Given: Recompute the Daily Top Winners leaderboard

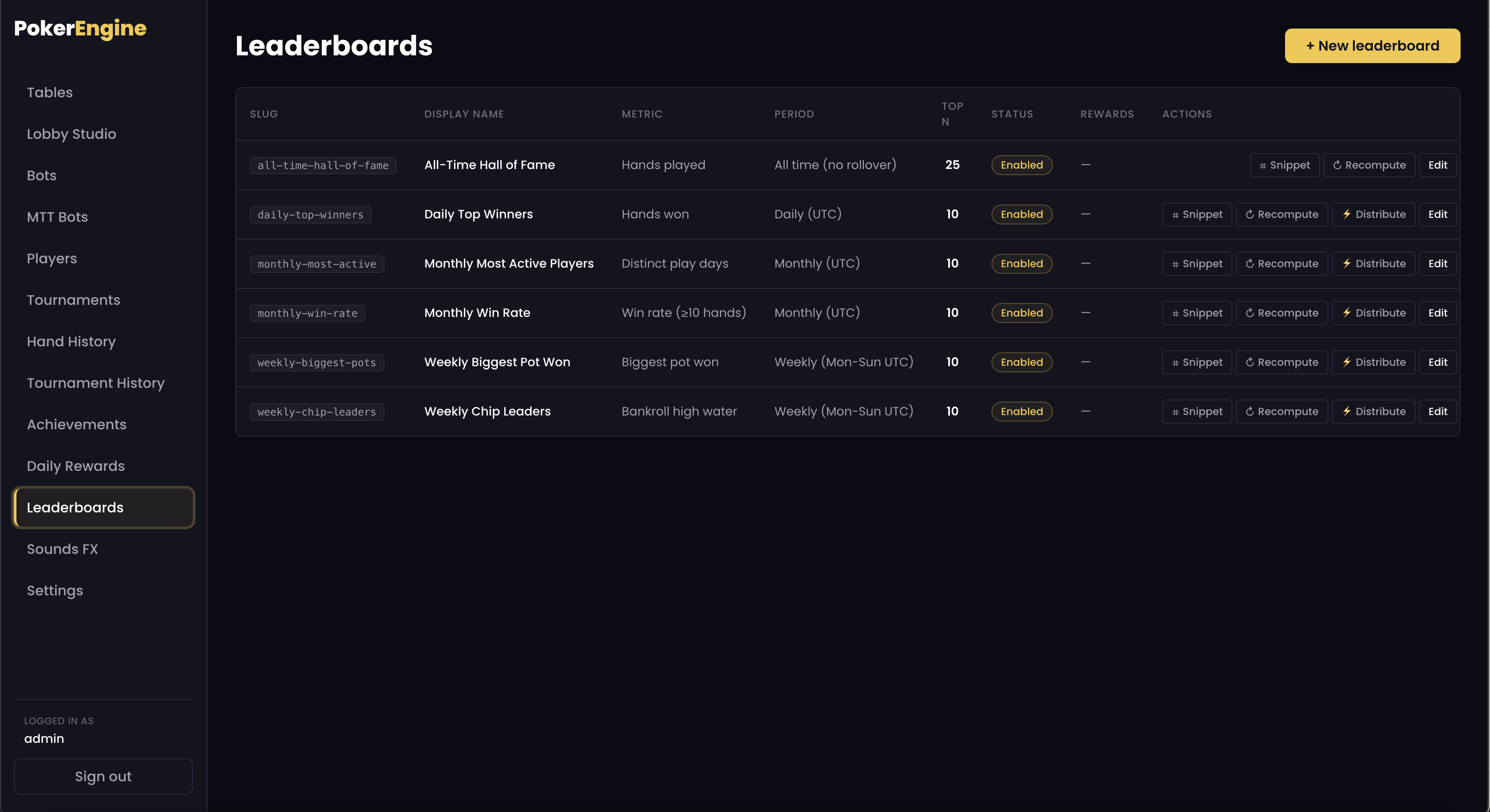Looking at the screenshot, I should point(1281,214).
